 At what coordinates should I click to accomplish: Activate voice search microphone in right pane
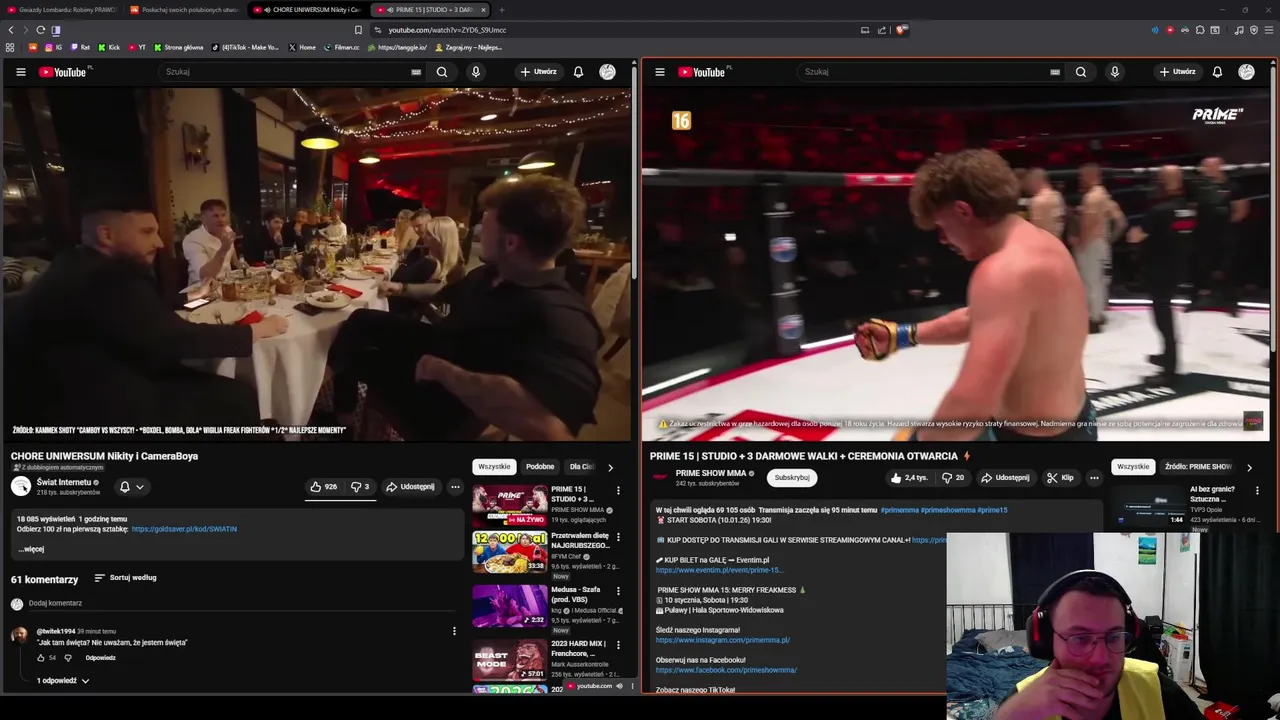(1115, 72)
